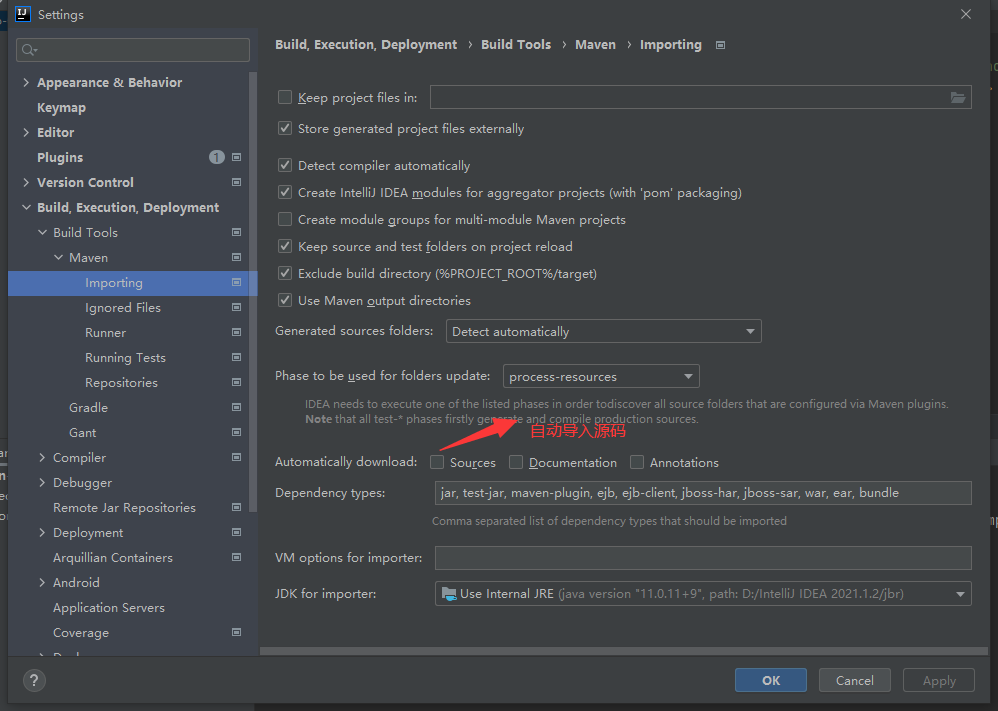The image size is (998, 711).
Task: Collapse the Maven node
Action: 58,257
